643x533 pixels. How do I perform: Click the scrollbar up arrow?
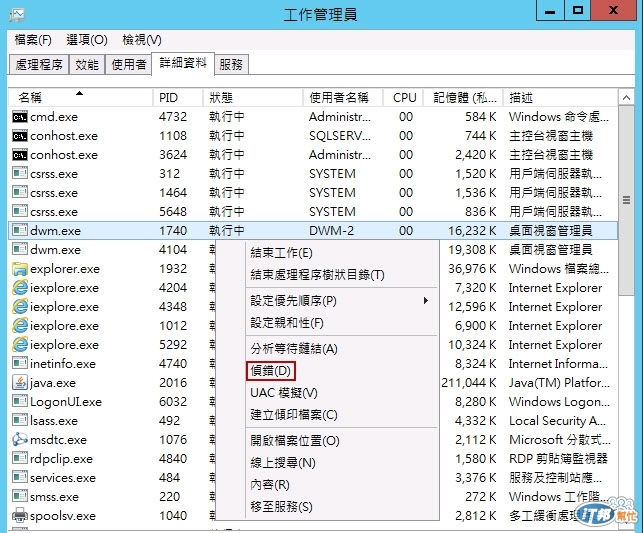pos(626,98)
